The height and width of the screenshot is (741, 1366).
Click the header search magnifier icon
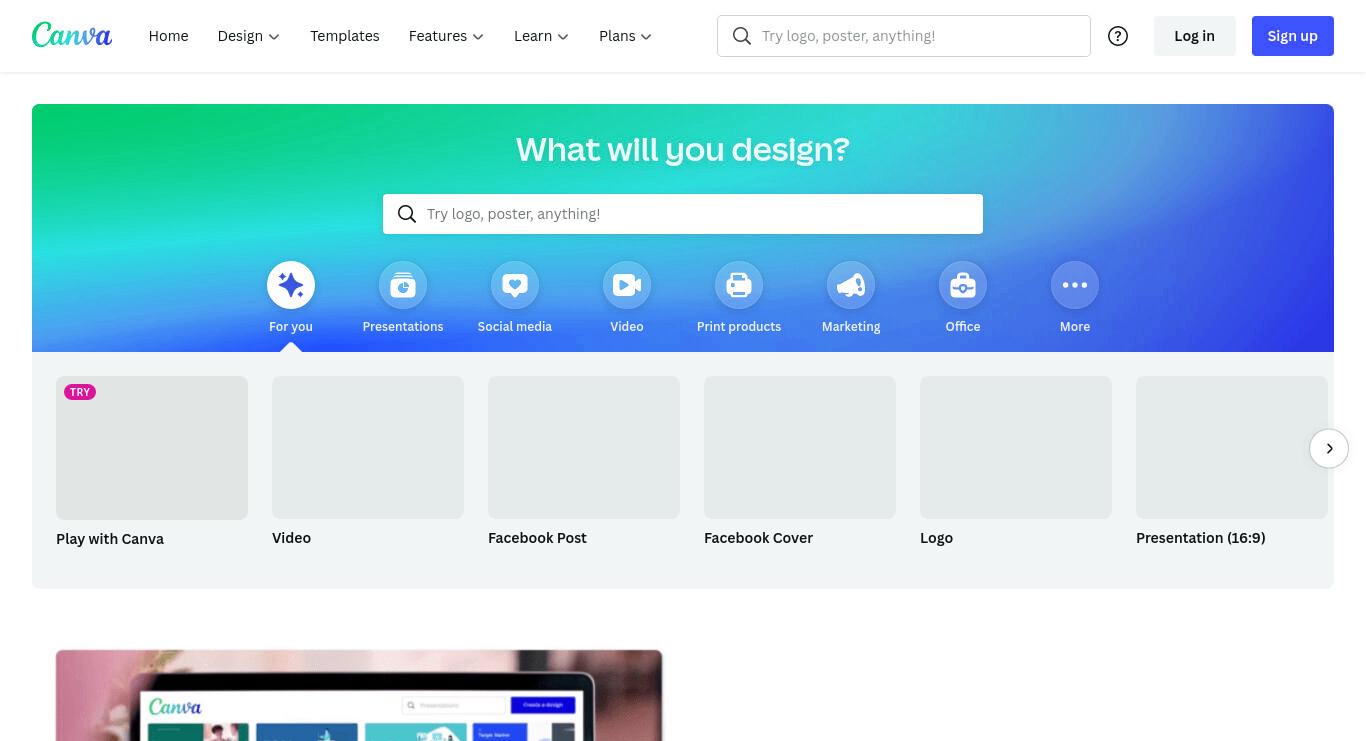[x=742, y=36]
